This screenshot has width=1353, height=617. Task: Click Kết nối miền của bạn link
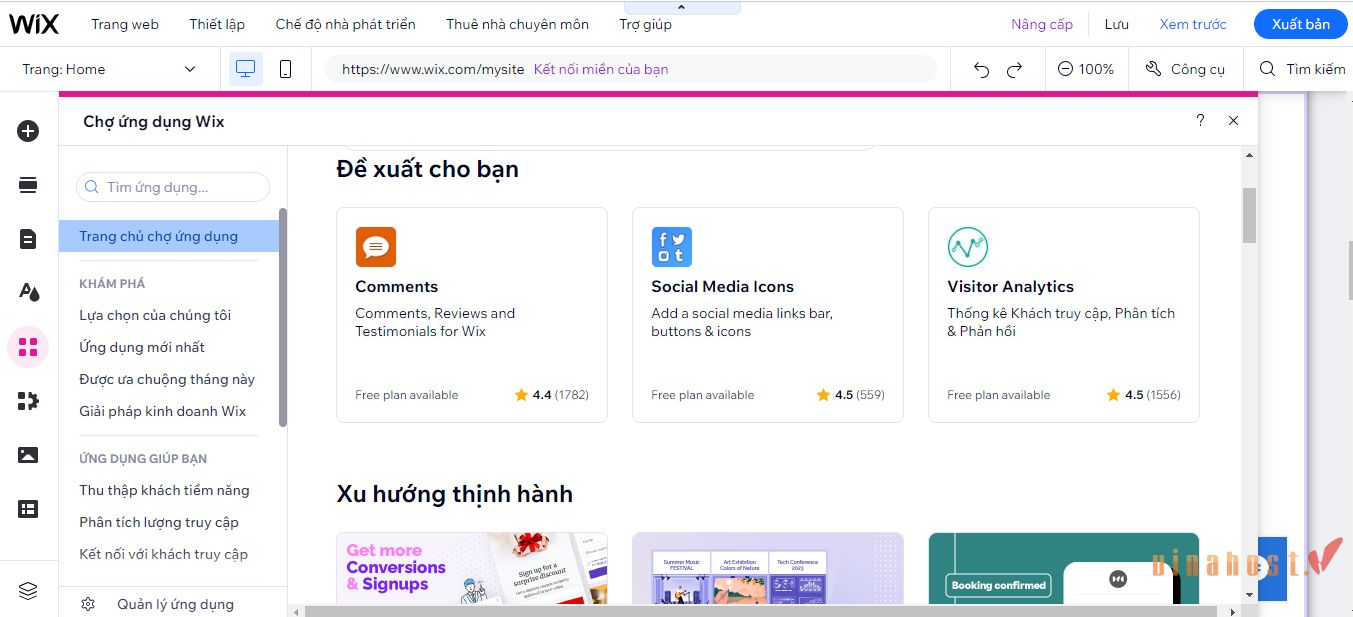tap(601, 69)
